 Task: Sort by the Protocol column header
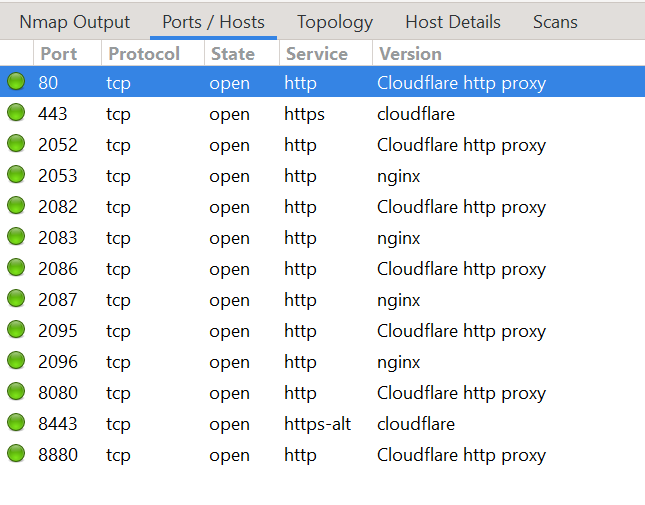(x=144, y=54)
